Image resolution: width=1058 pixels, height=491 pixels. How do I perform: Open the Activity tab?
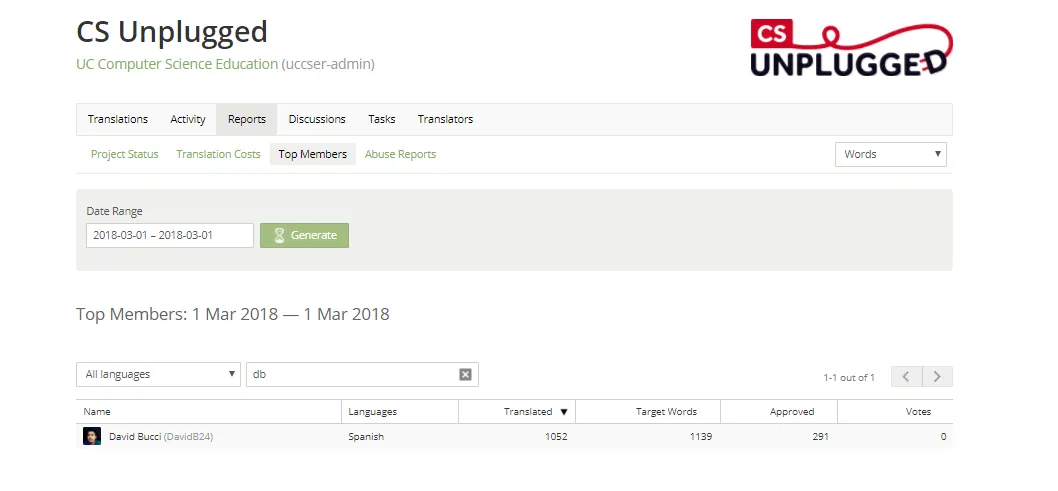(188, 119)
